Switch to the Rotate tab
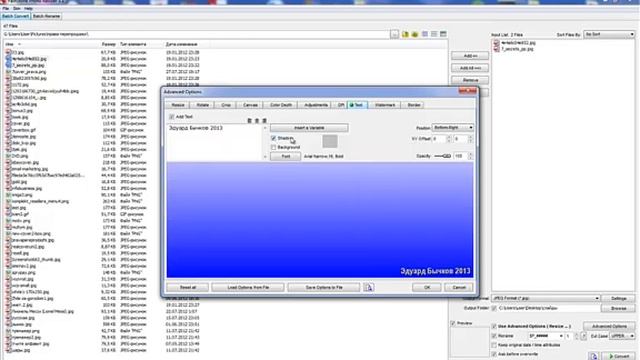Viewport: 640px width, 360px height. pos(203,105)
